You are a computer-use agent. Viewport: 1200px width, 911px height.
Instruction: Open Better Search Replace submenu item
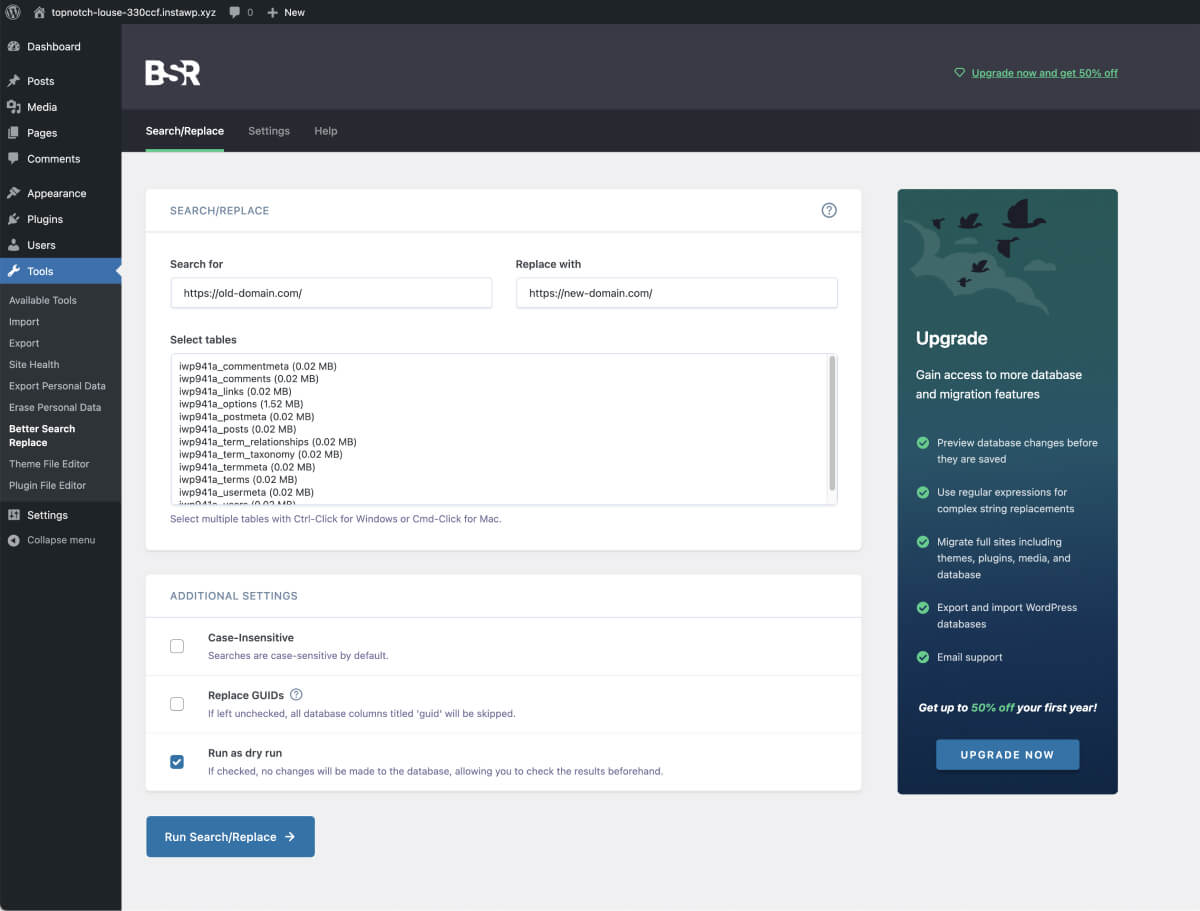click(x=42, y=435)
